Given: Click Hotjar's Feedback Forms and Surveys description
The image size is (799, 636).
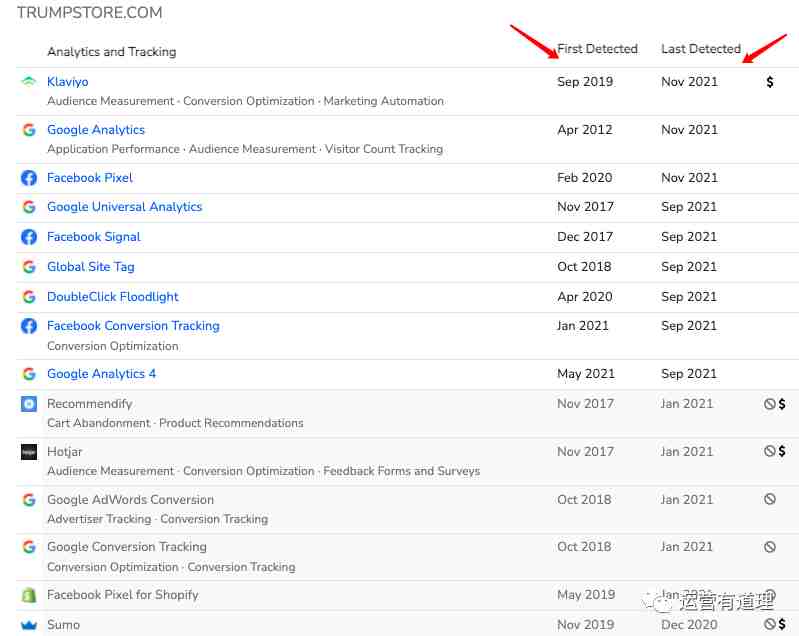Looking at the screenshot, I should point(402,471).
